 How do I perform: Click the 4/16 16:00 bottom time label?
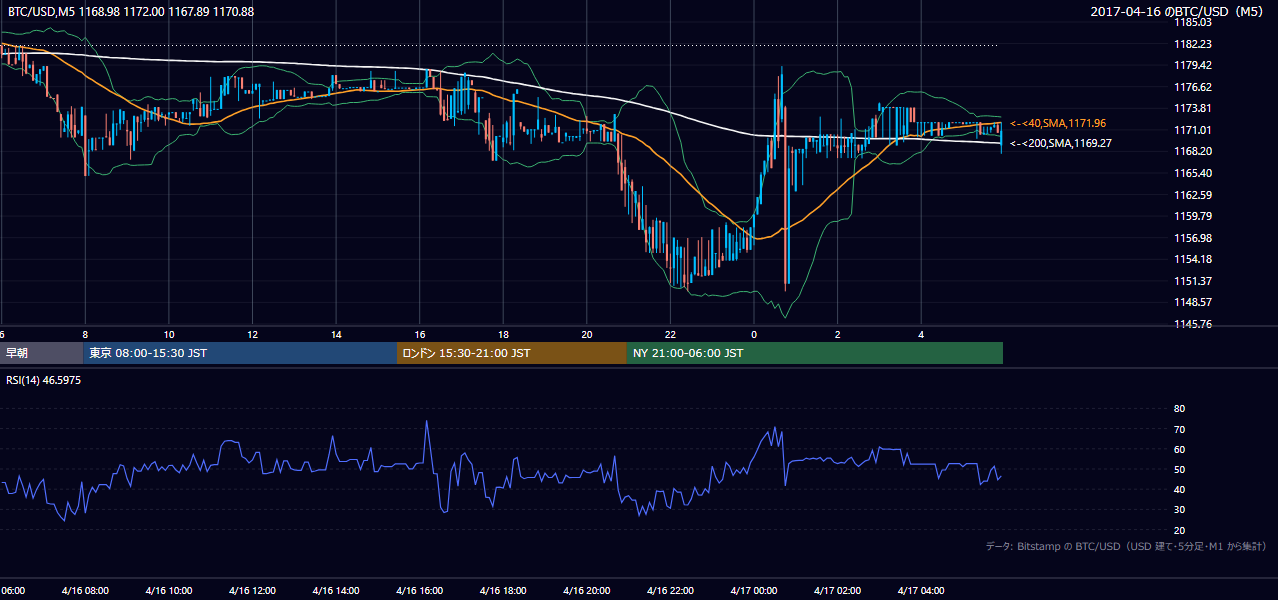click(420, 590)
